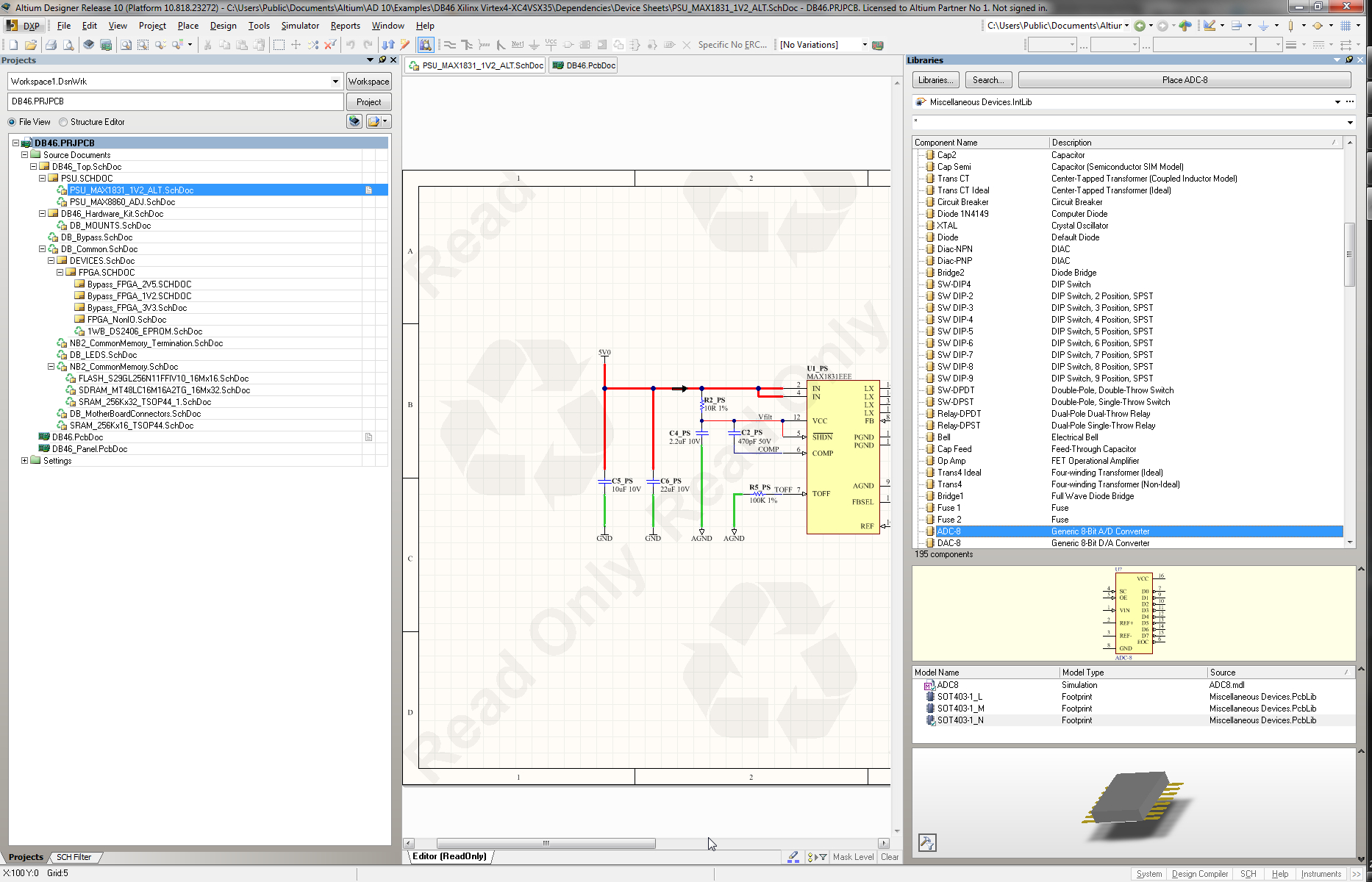Click the Place ADC-8 button
Image resolution: width=1372 pixels, height=882 pixels.
[1185, 80]
